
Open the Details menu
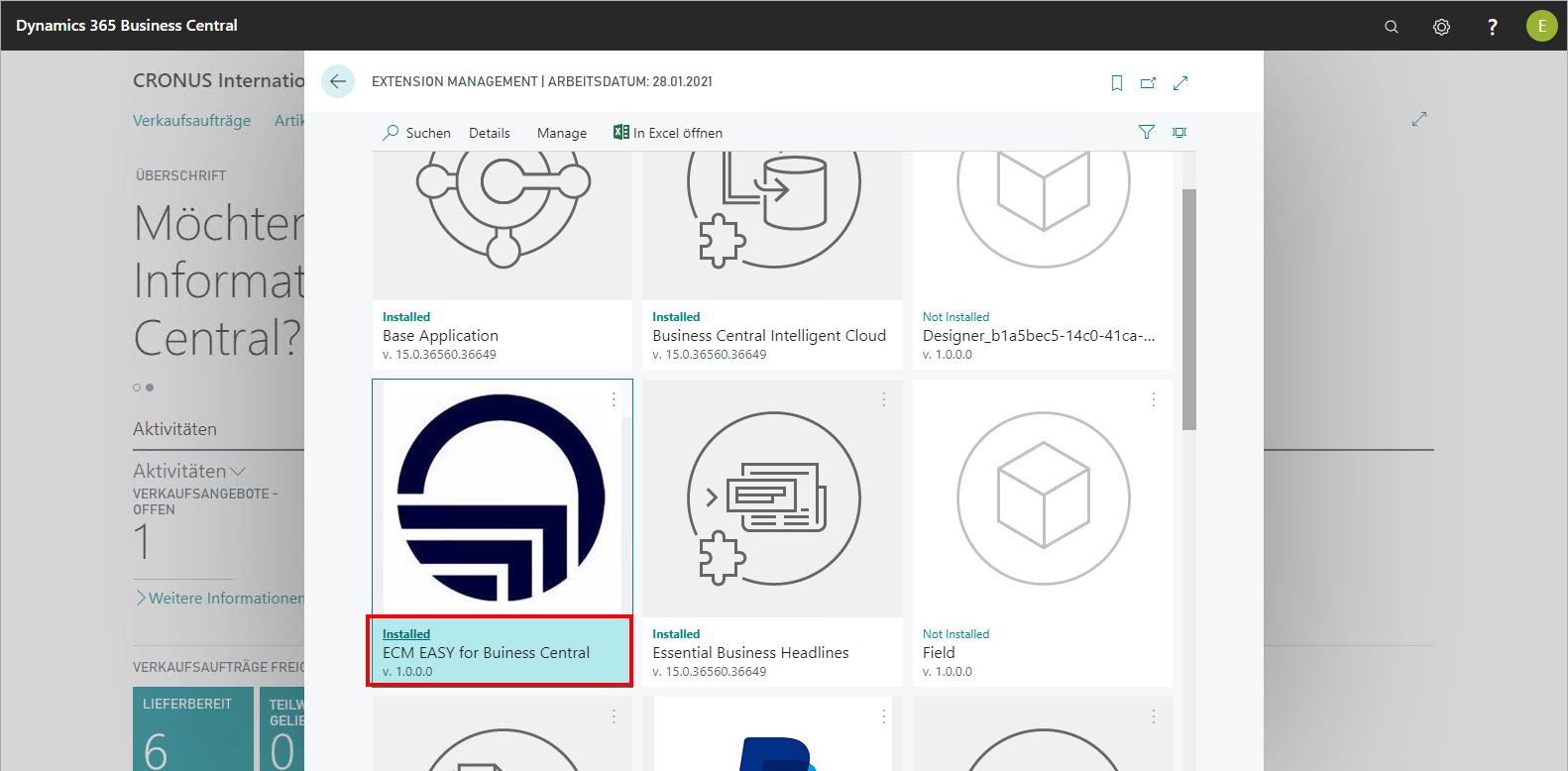490,133
